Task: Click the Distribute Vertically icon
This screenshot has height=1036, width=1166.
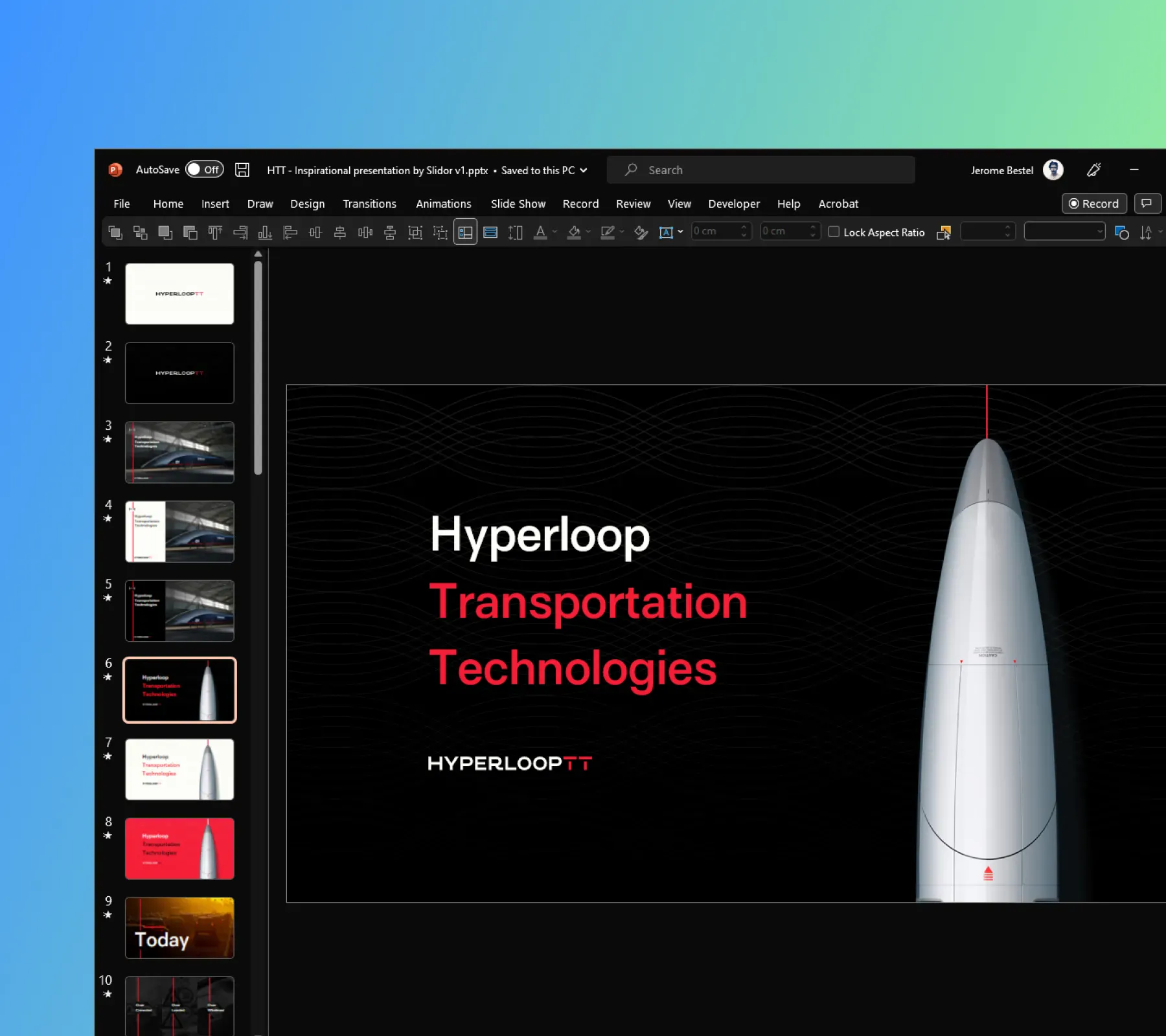Action: [x=390, y=232]
